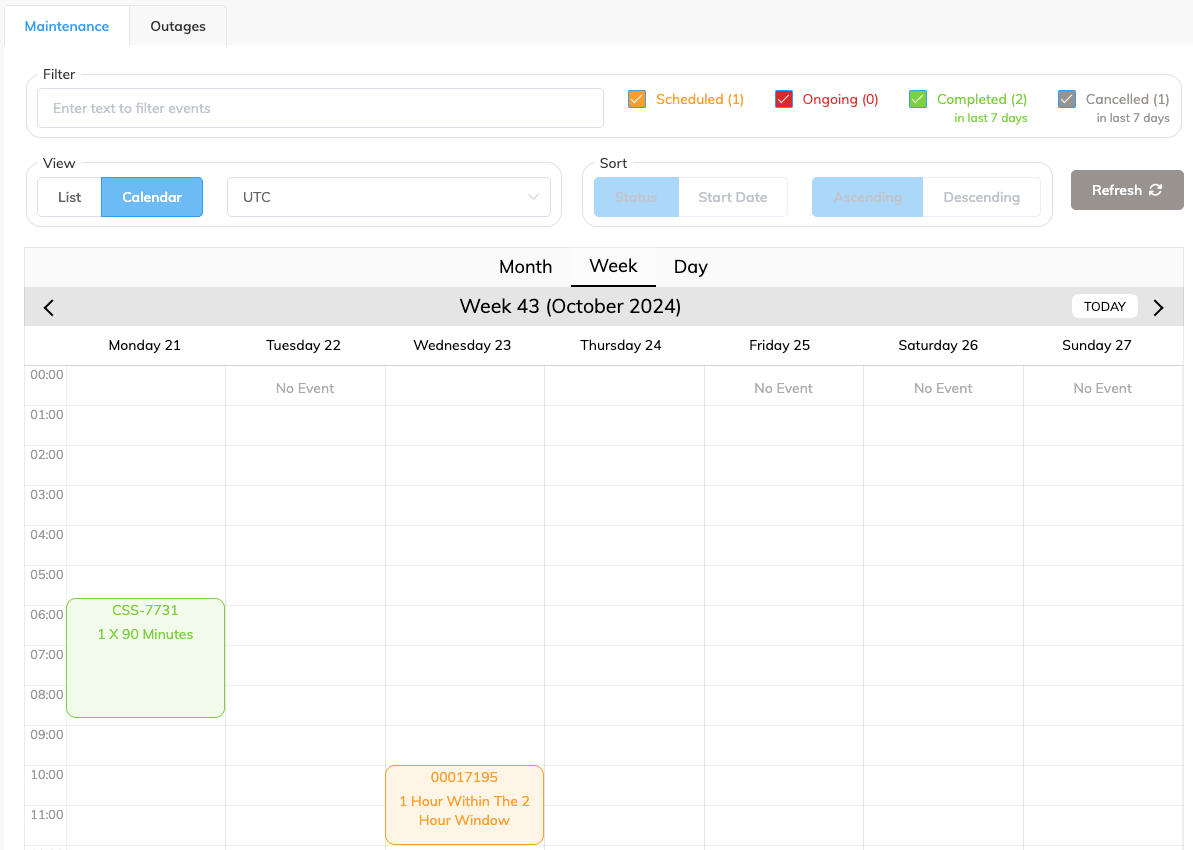Image resolution: width=1193 pixels, height=850 pixels.
Task: Uncheck the Completed events filter
Action: tap(917, 99)
